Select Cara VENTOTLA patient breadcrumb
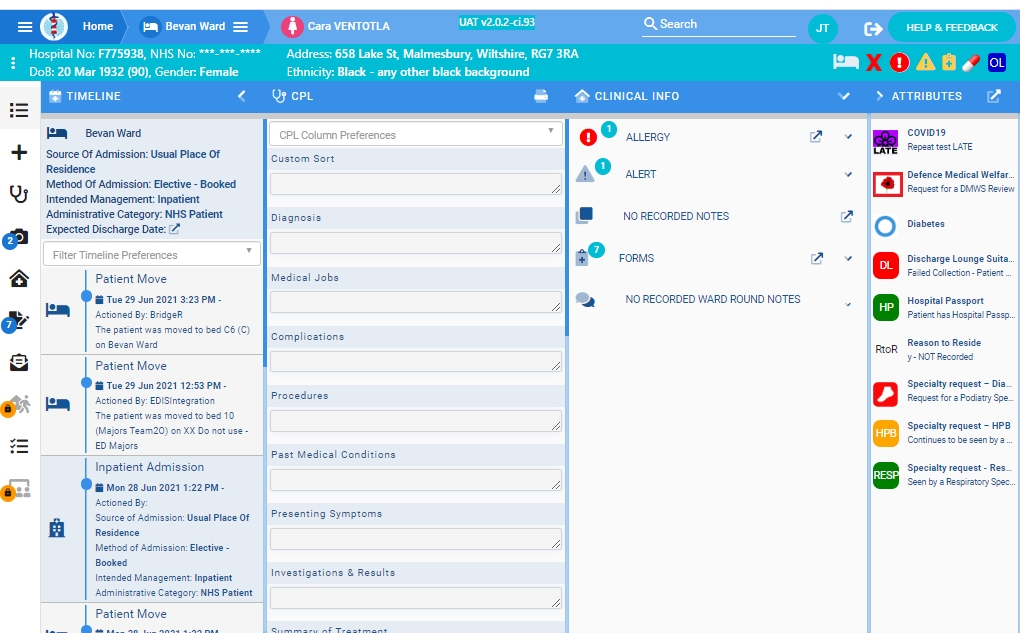This screenshot has width=1020, height=633. (349, 27)
